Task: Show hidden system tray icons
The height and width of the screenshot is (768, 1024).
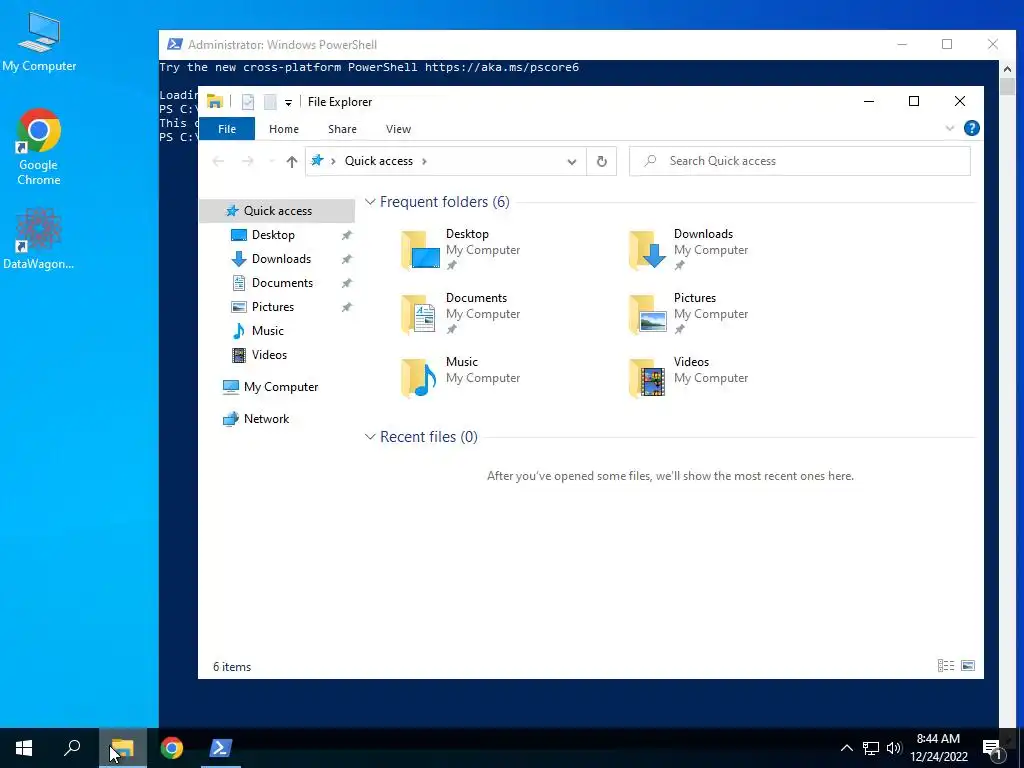Action: coord(846,748)
